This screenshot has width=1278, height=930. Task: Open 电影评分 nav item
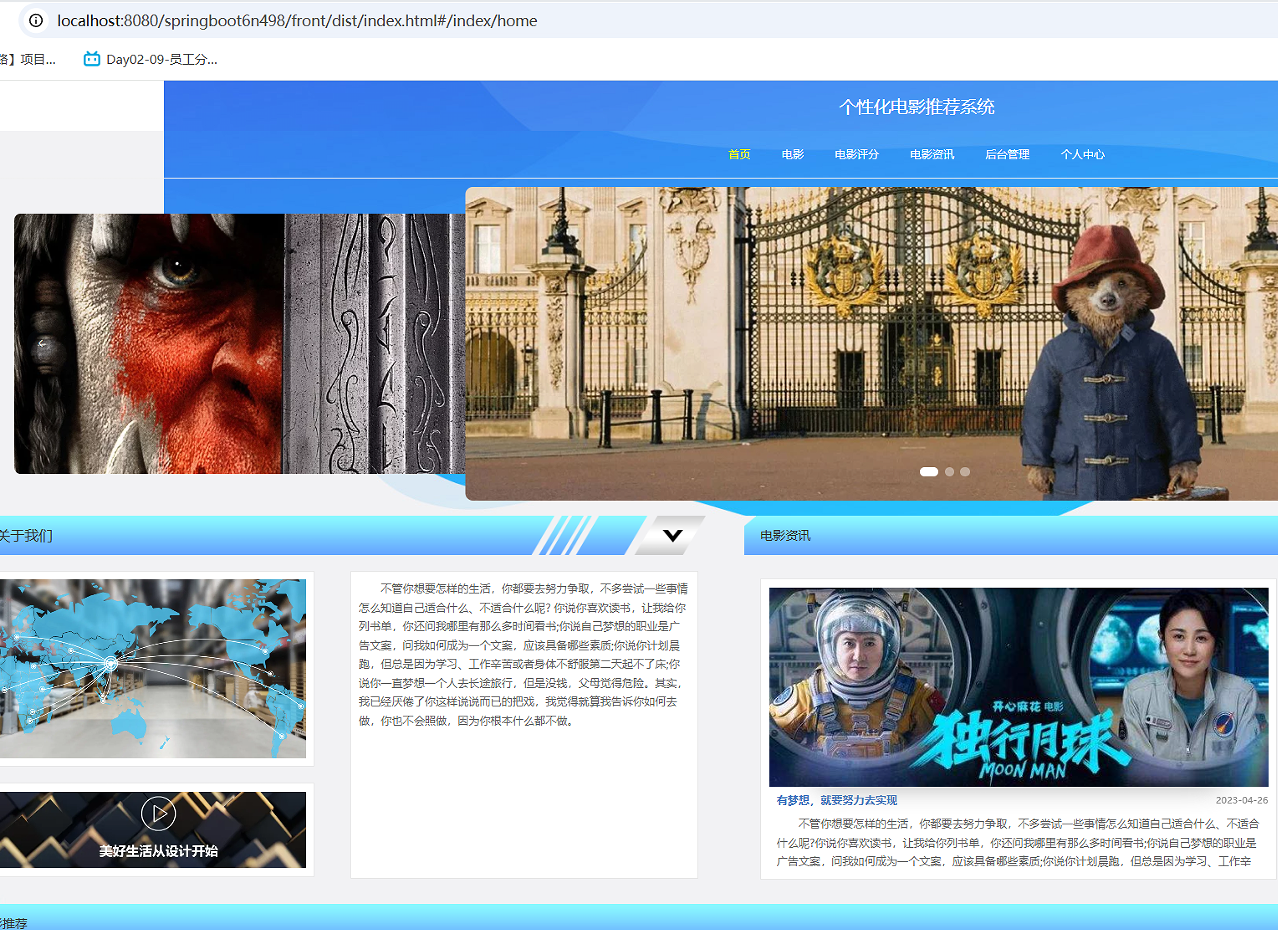tap(857, 154)
